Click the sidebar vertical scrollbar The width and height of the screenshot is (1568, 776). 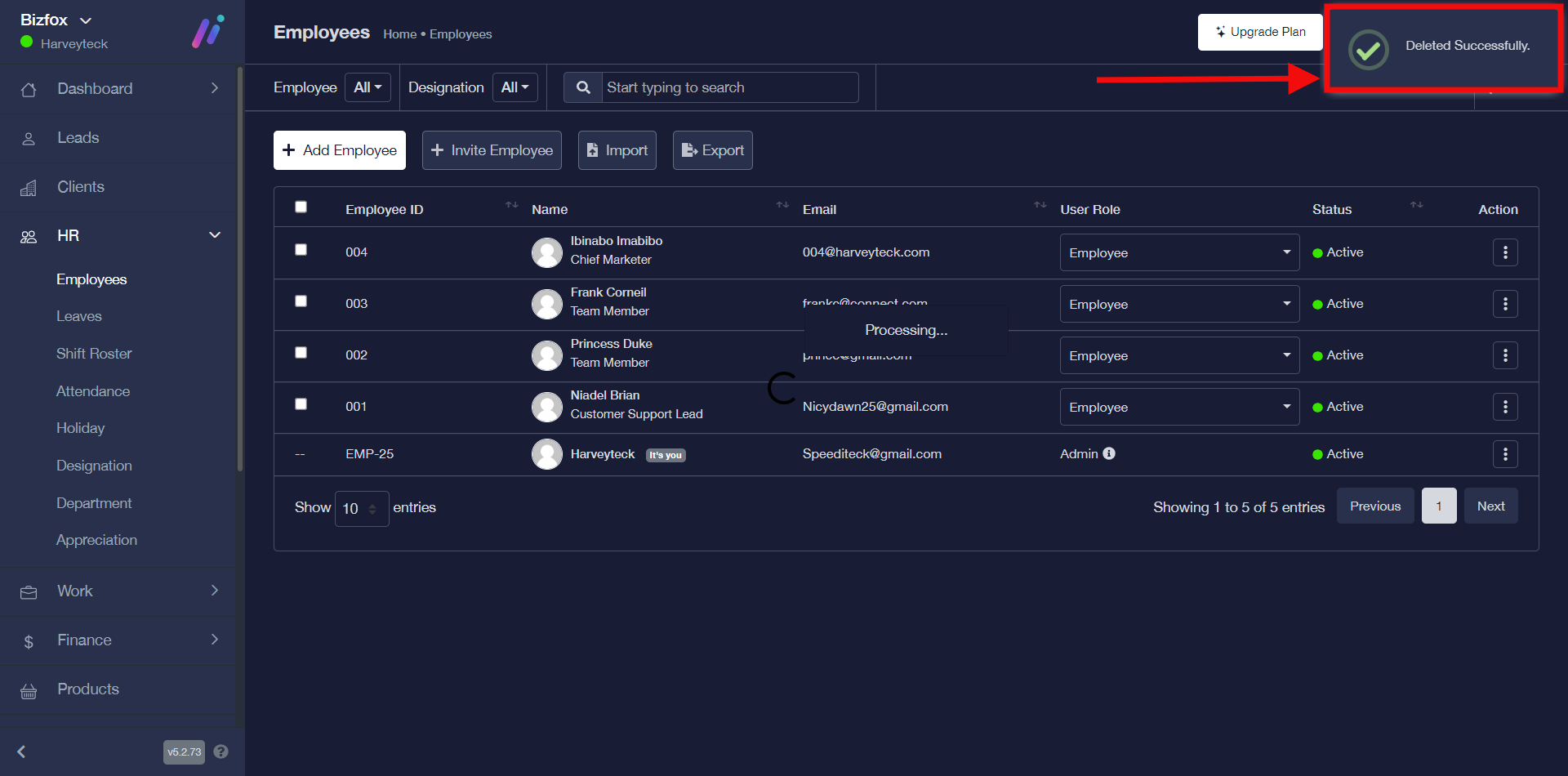239,270
